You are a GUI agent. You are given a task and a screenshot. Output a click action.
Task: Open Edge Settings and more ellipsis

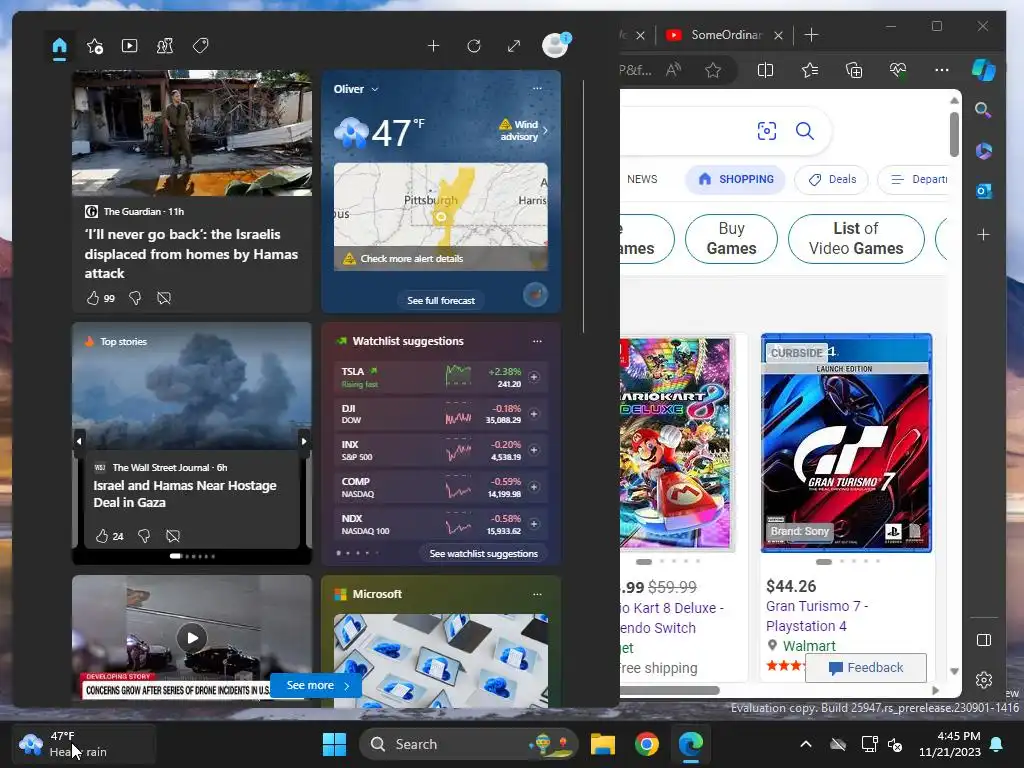942,70
